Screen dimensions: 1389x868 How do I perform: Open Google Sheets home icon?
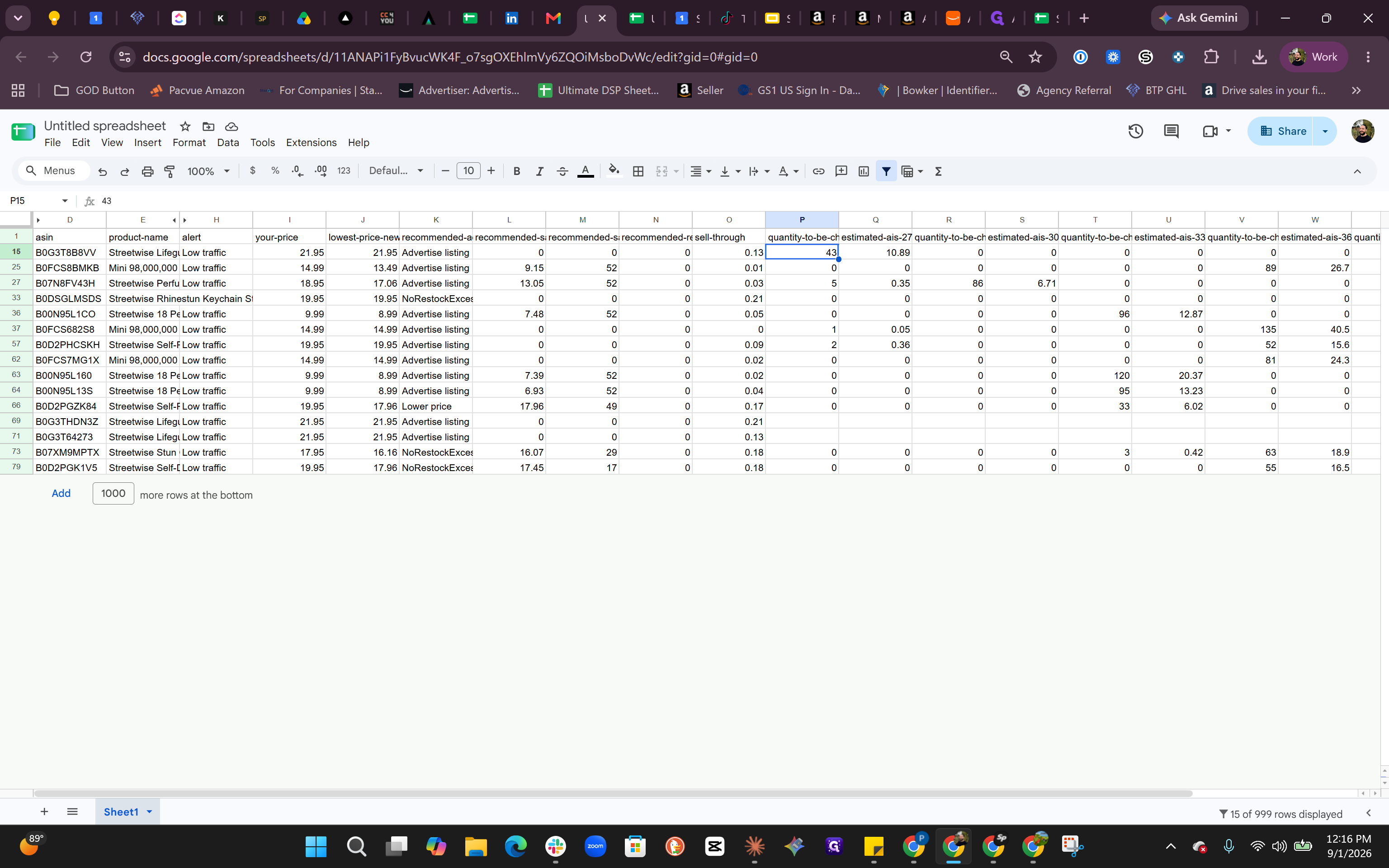pyautogui.click(x=23, y=132)
